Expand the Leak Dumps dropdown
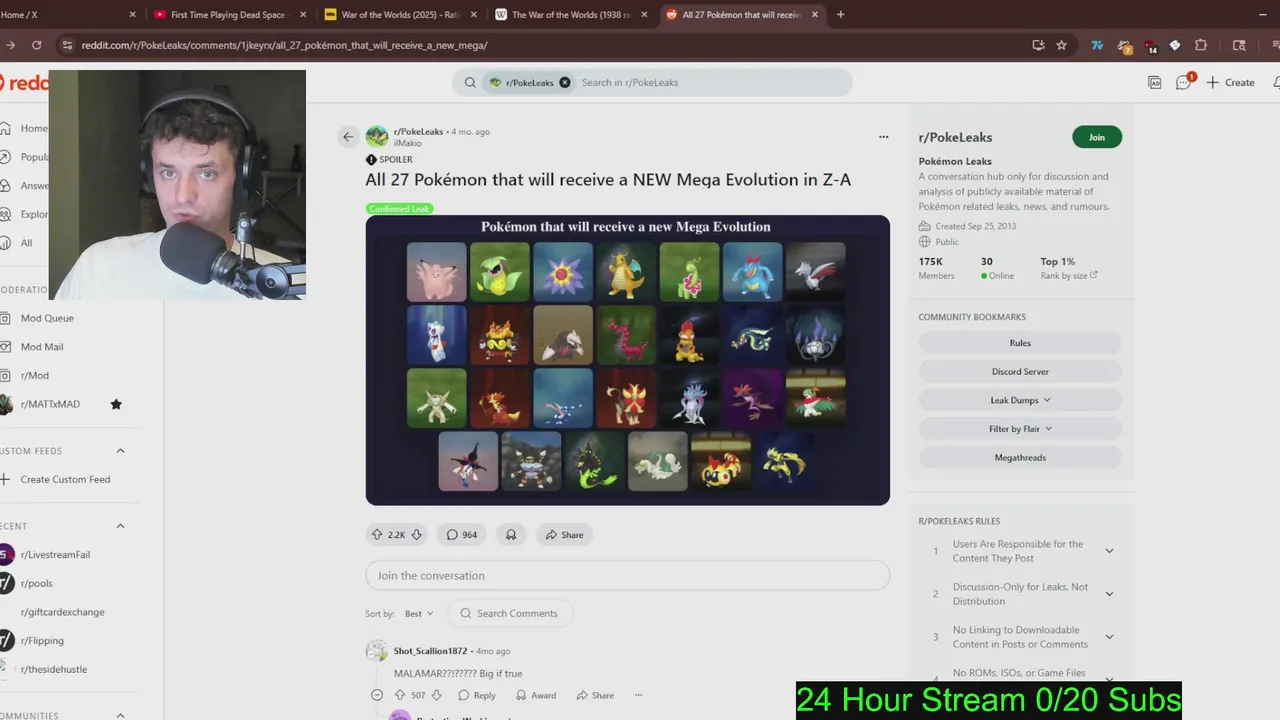 [x=1020, y=400]
